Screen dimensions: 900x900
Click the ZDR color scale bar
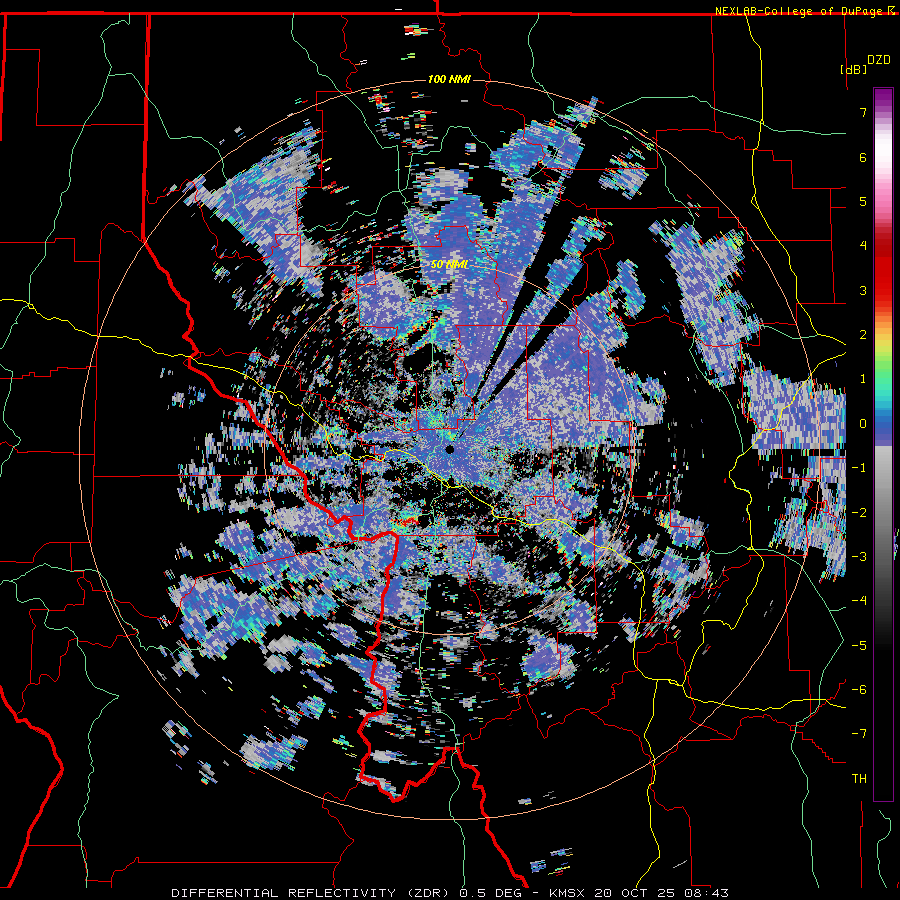(883, 444)
